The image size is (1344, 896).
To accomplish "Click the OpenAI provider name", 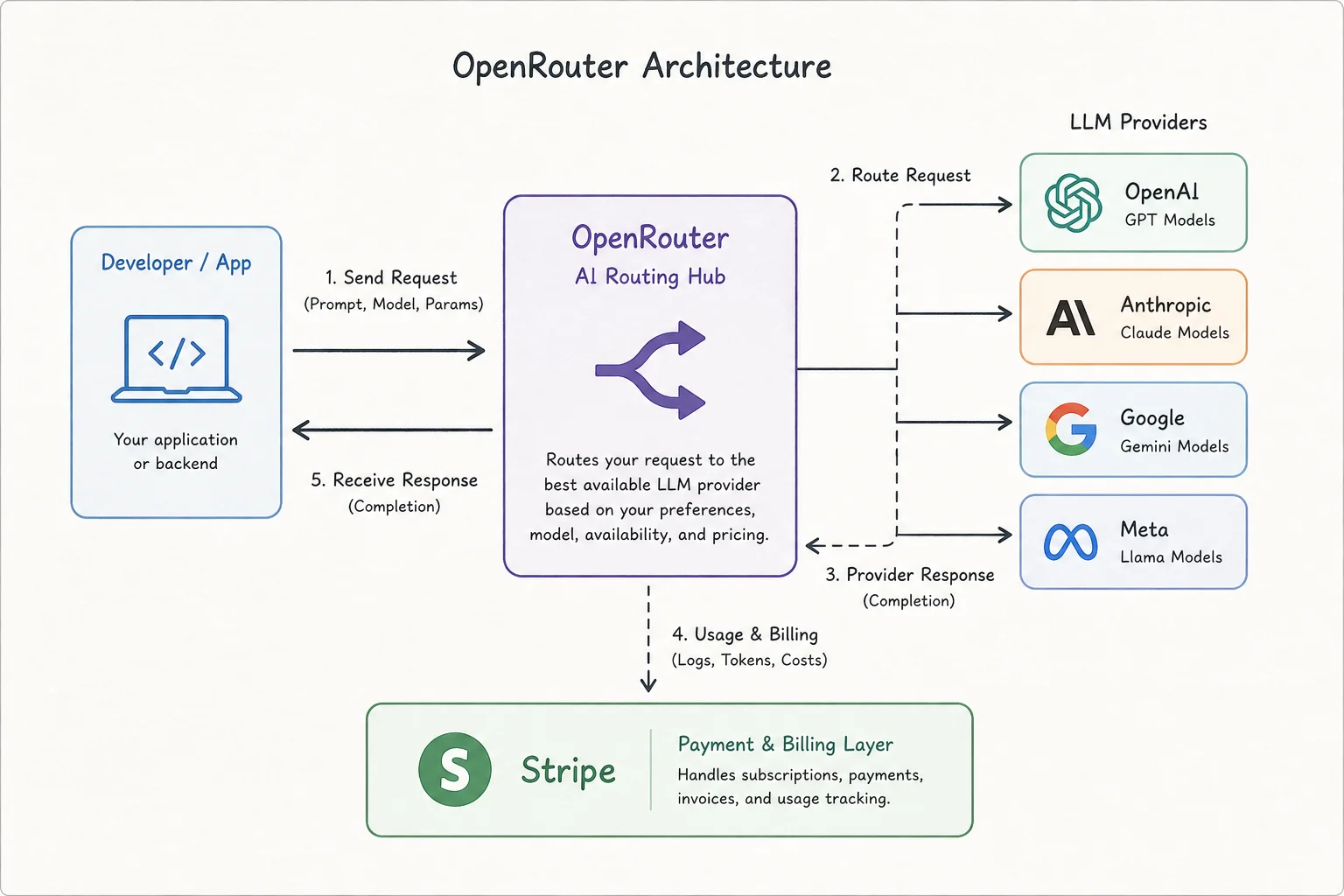I will point(1162,192).
